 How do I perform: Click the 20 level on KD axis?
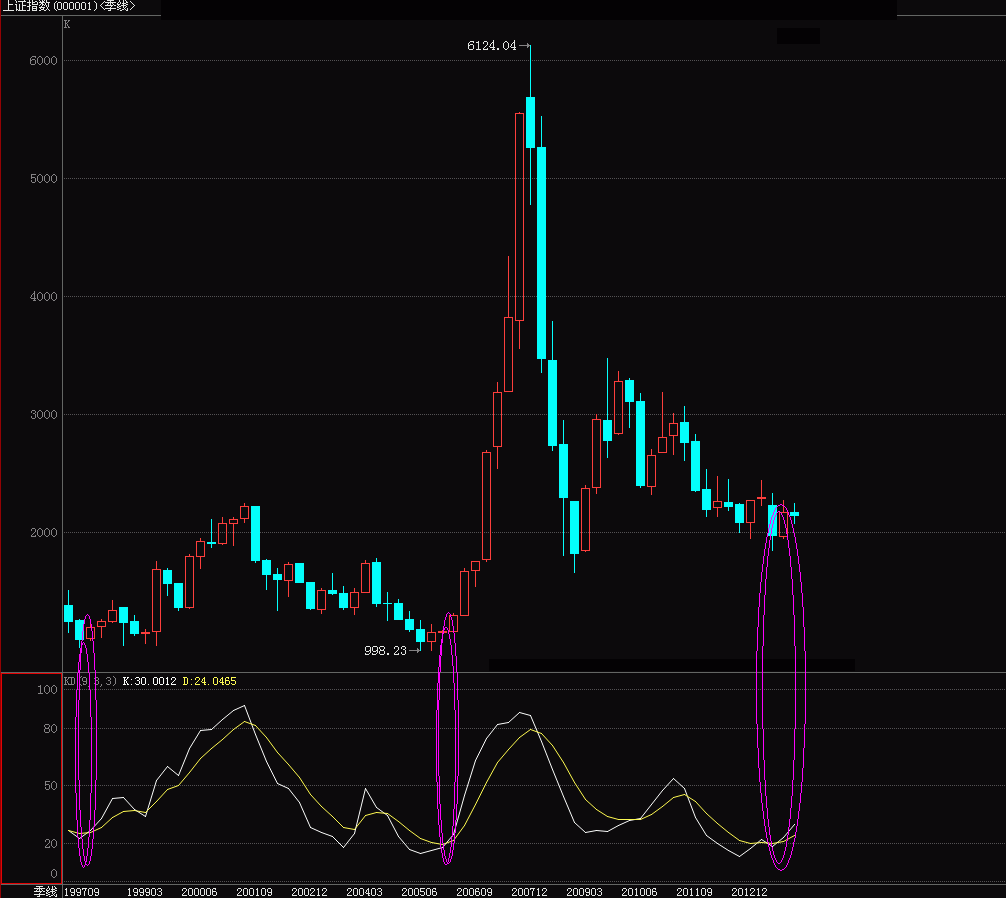click(x=51, y=844)
